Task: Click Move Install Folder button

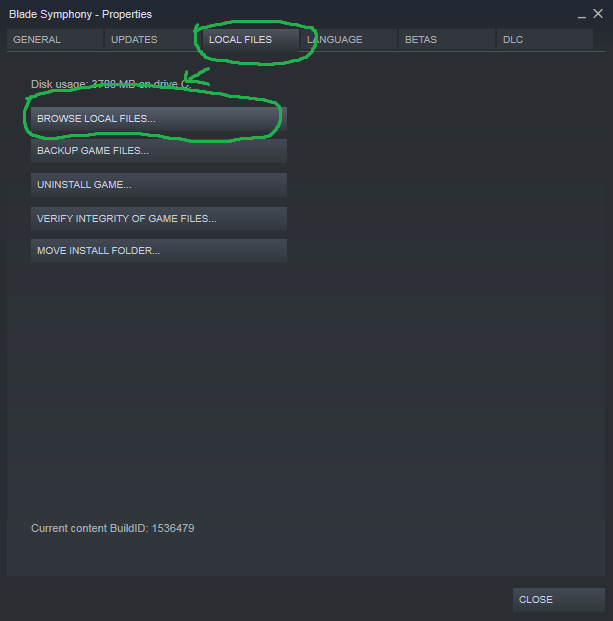Action: click(x=159, y=251)
